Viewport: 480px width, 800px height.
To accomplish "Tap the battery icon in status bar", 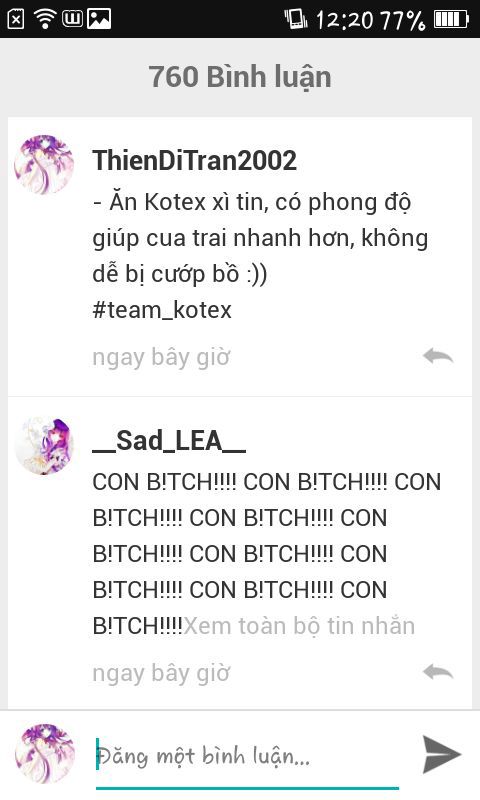I will pos(451,20).
